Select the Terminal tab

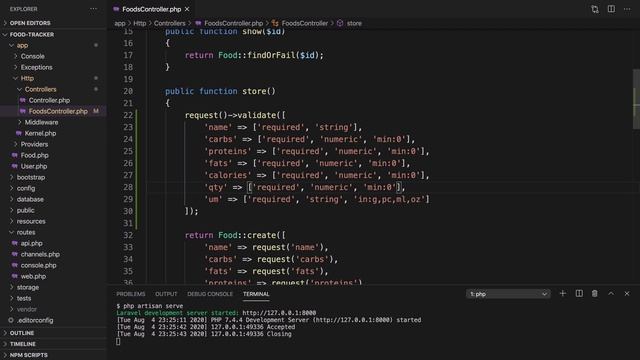tap(256, 294)
